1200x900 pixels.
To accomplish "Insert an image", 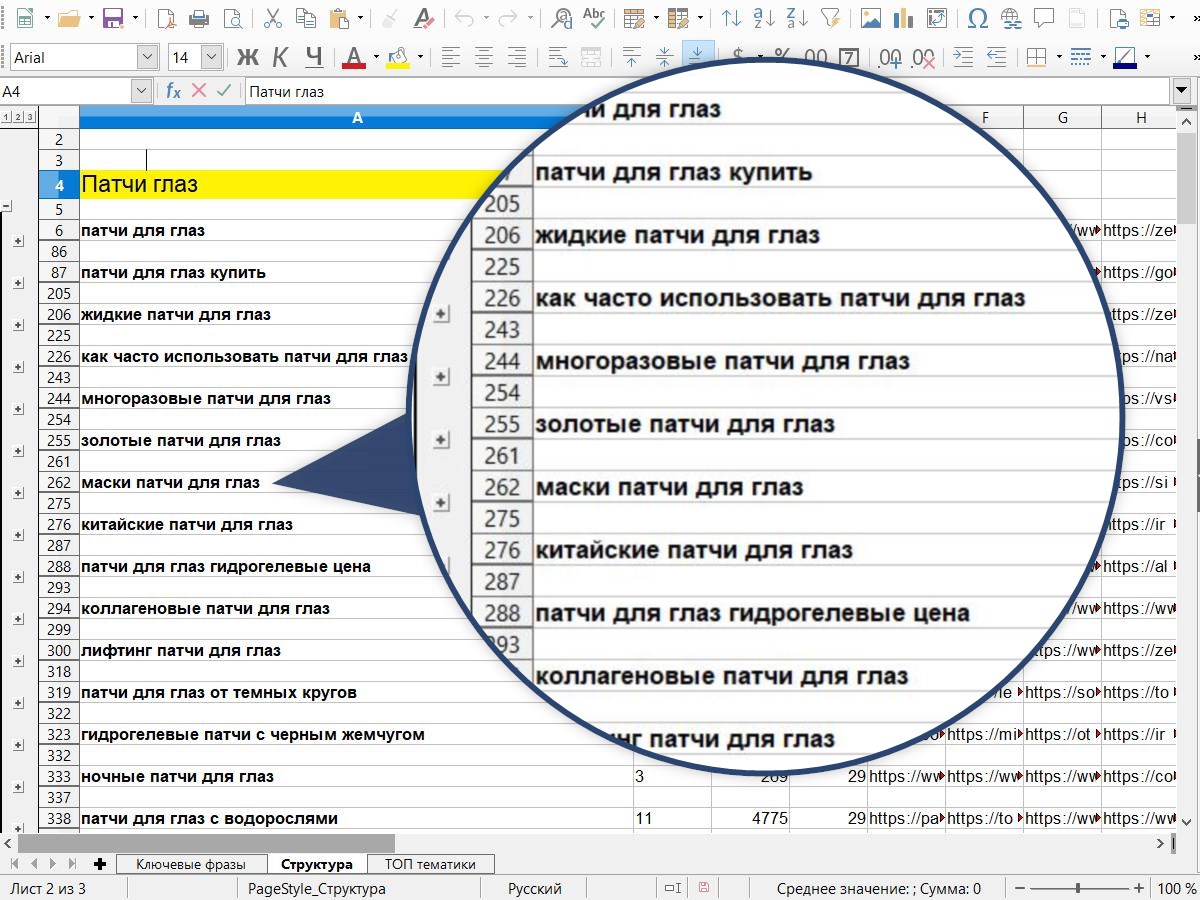I will coord(871,18).
